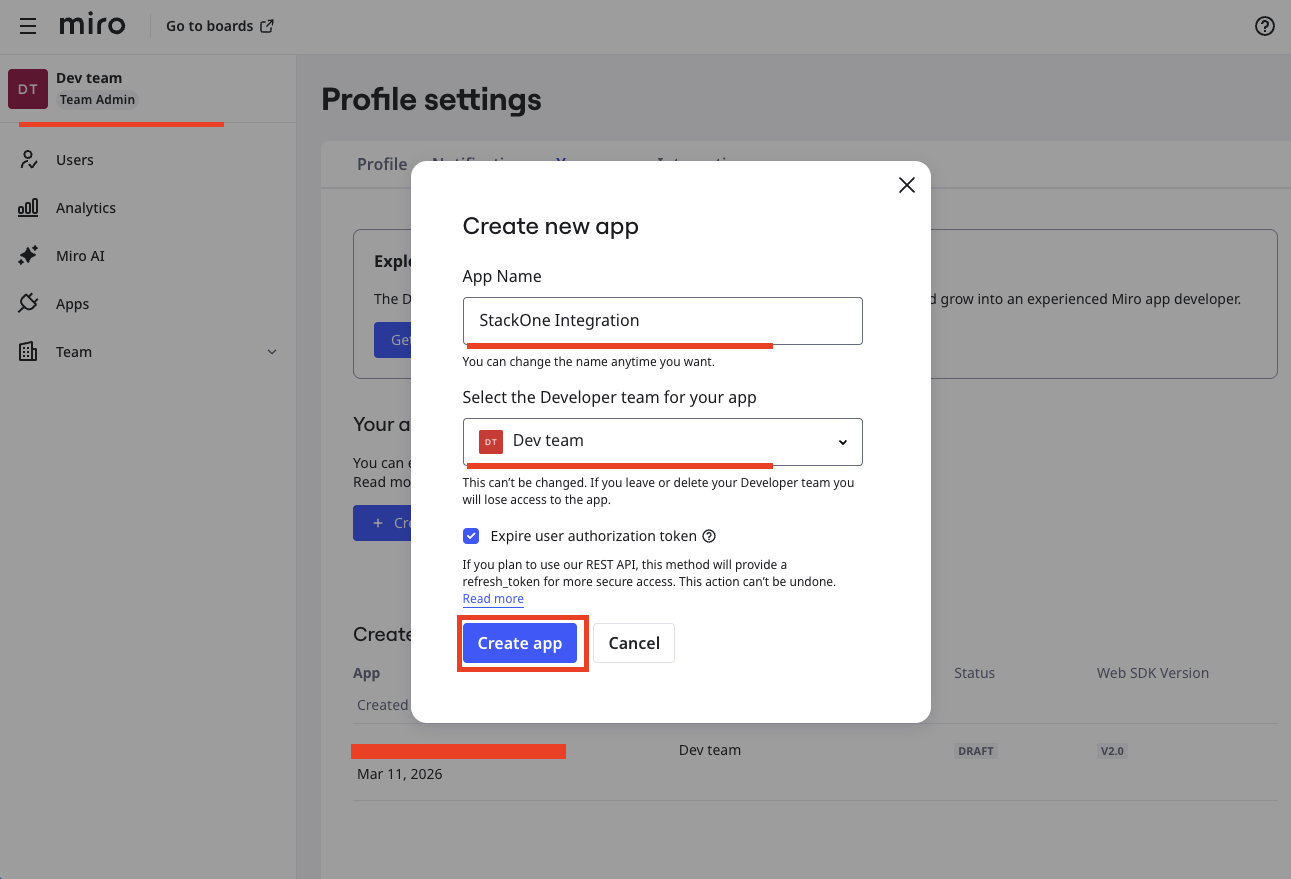Click the V2.0 SDK version badge
Viewport: 1291px width, 879px height.
click(1112, 751)
